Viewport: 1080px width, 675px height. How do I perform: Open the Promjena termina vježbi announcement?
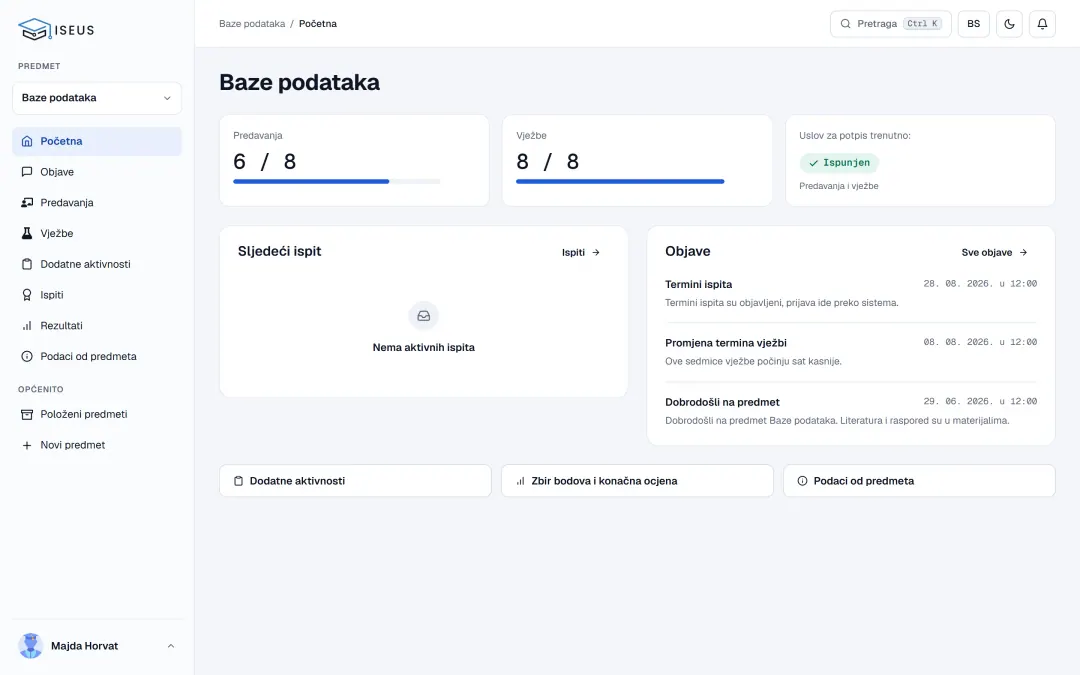[851, 352]
